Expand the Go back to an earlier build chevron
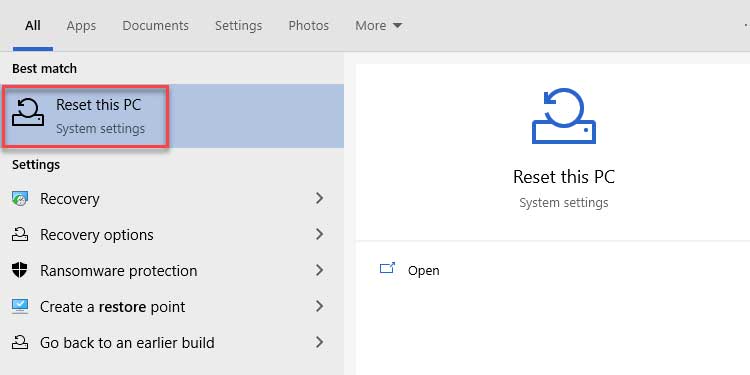 [x=320, y=342]
